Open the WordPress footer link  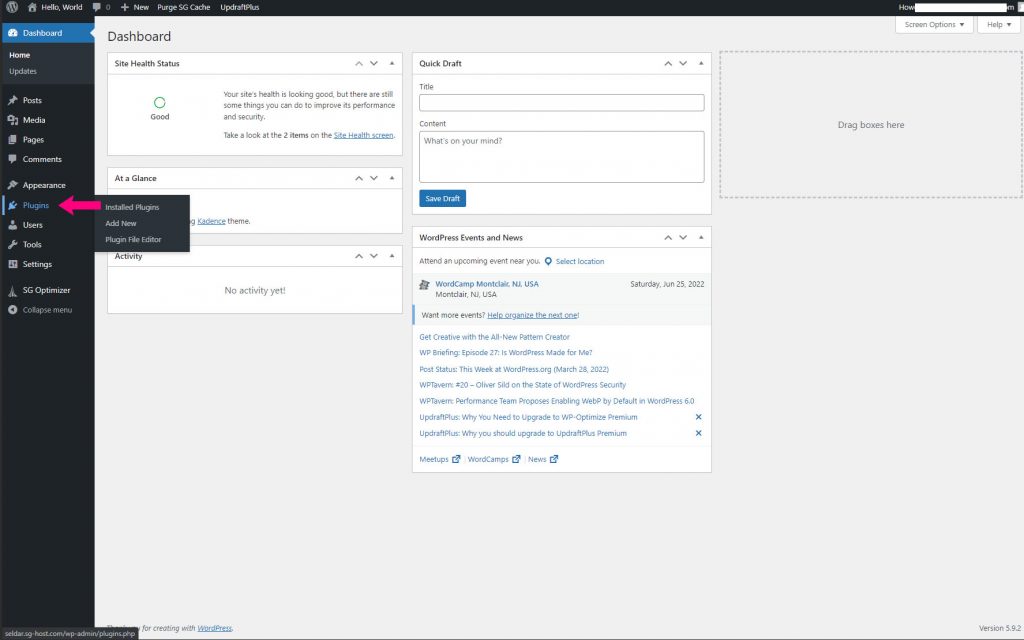pyautogui.click(x=214, y=628)
